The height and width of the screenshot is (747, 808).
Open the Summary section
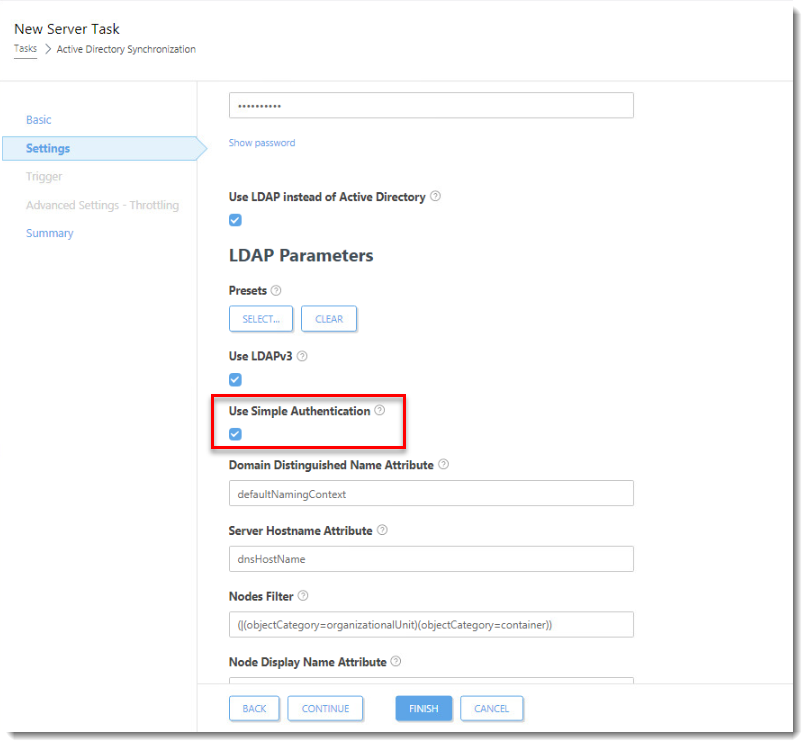[49, 232]
